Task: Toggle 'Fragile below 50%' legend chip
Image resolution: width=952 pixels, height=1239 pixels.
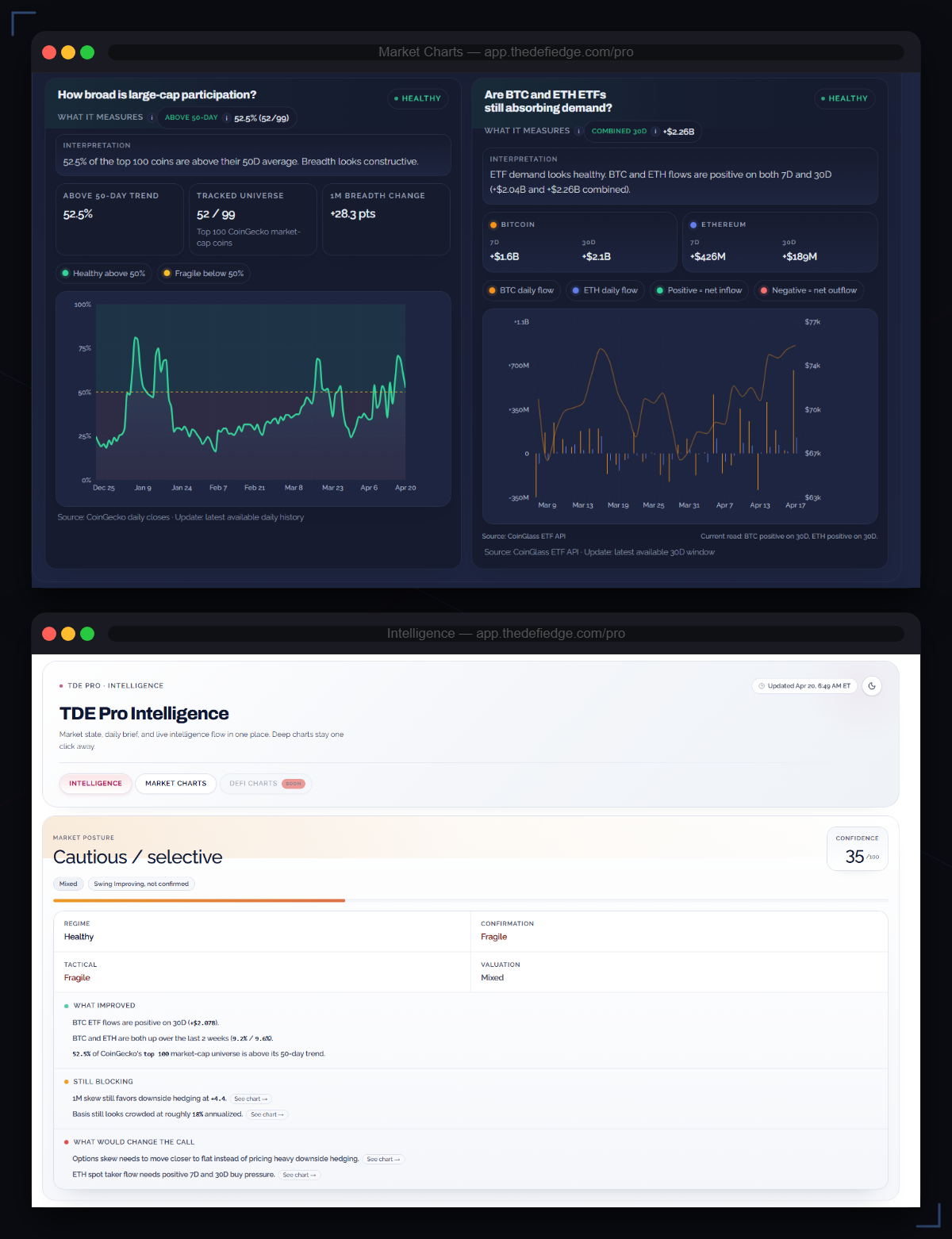Action: point(203,274)
